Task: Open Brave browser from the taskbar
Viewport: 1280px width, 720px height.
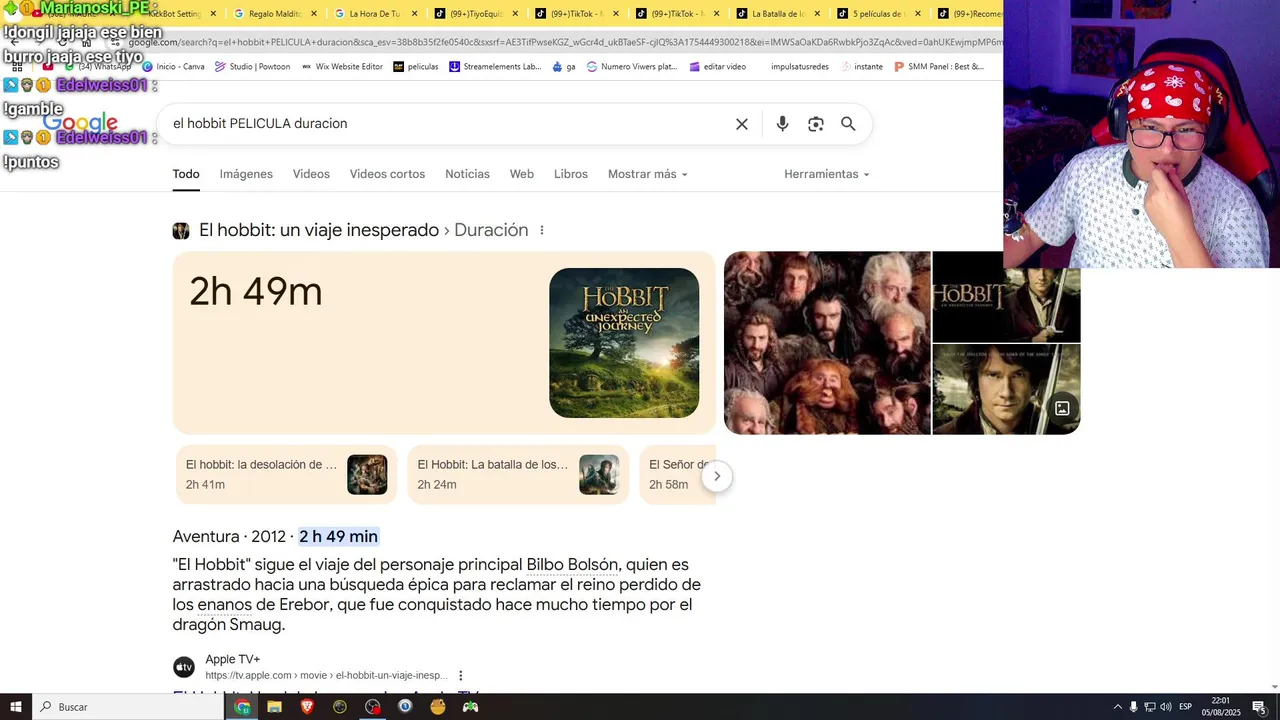Action: 307,707
